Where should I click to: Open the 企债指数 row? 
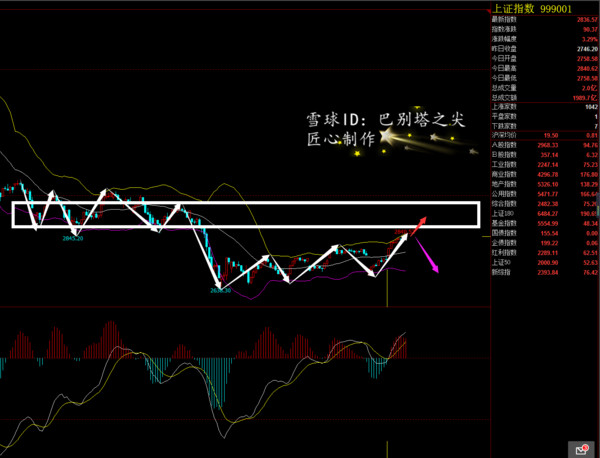(x=545, y=243)
